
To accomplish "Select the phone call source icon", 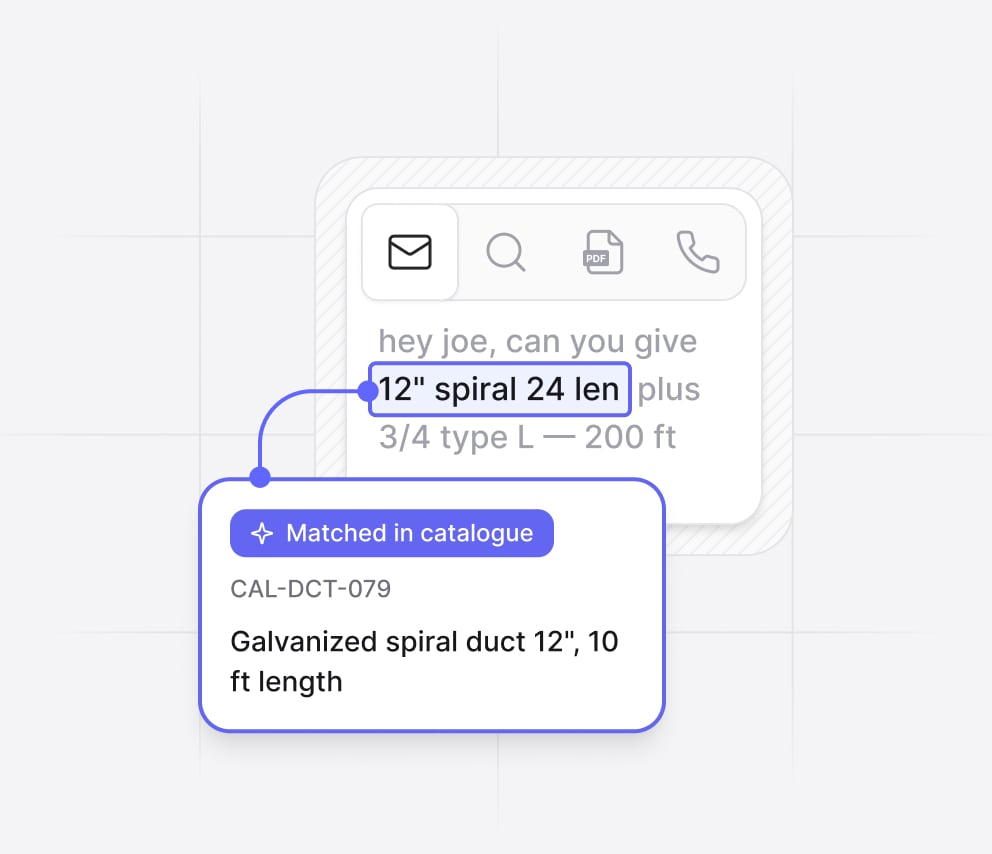I will tap(698, 252).
